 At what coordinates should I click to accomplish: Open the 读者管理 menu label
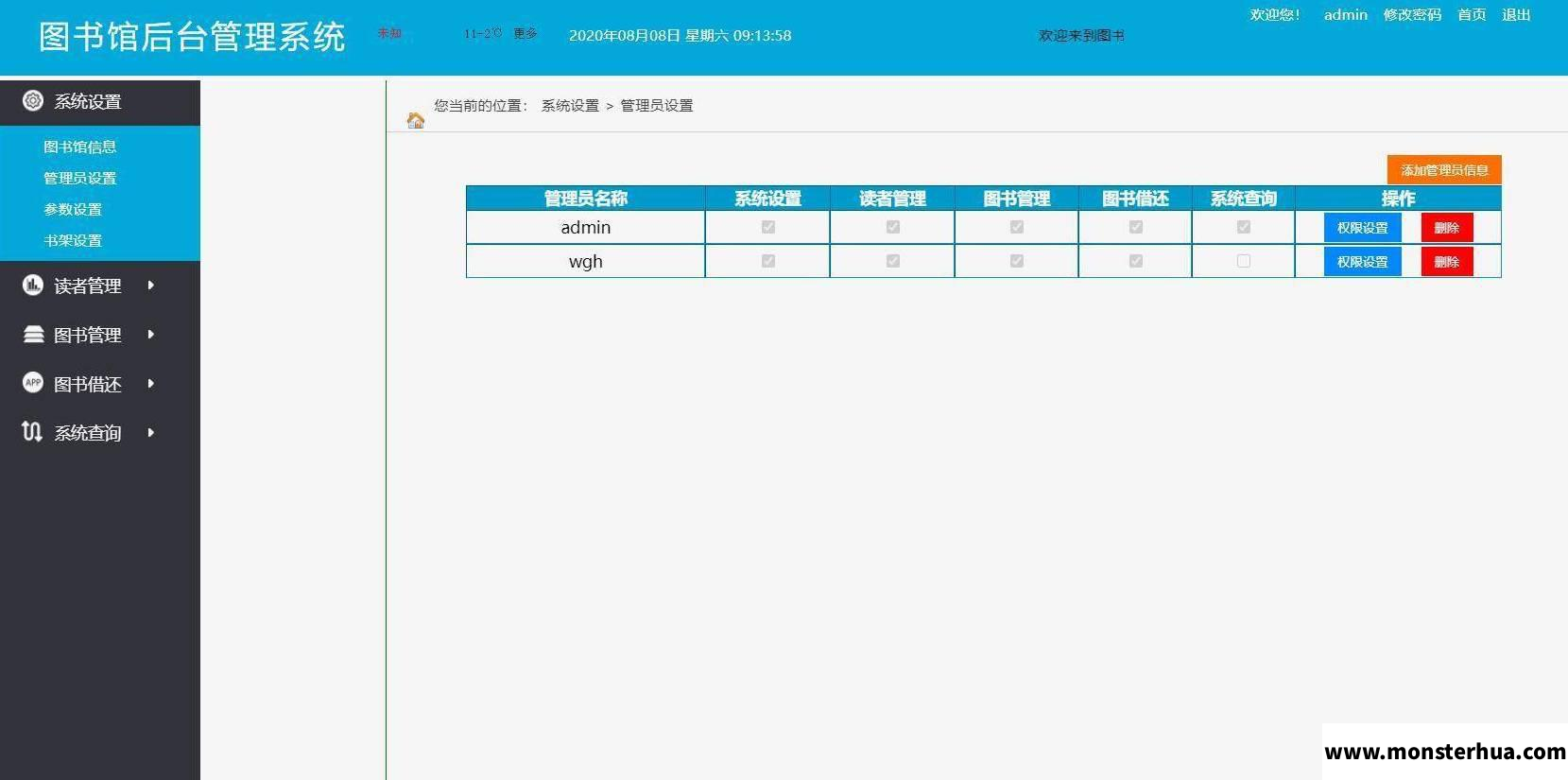coord(88,286)
